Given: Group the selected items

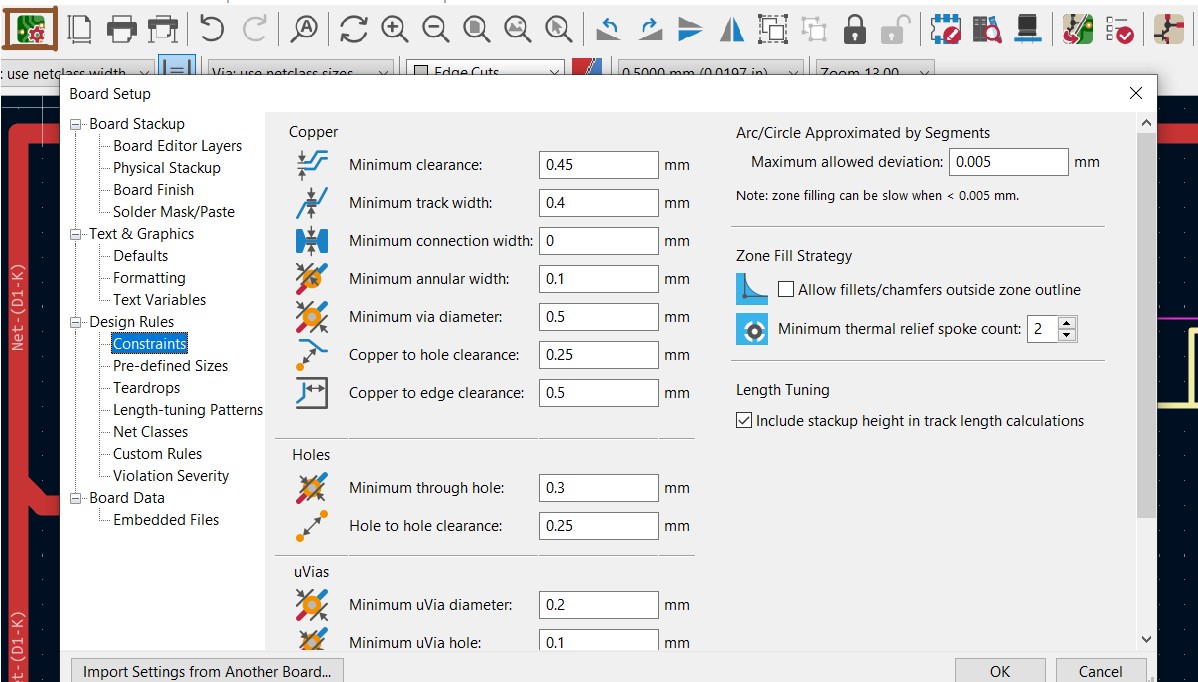Looking at the screenshot, I should 773,29.
